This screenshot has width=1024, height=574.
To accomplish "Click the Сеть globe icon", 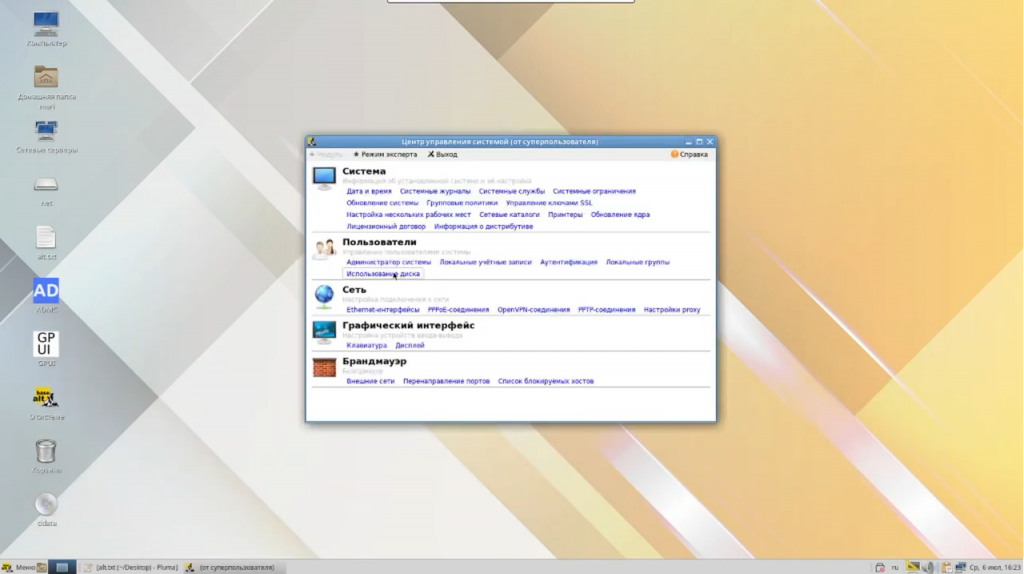I will (x=324, y=296).
